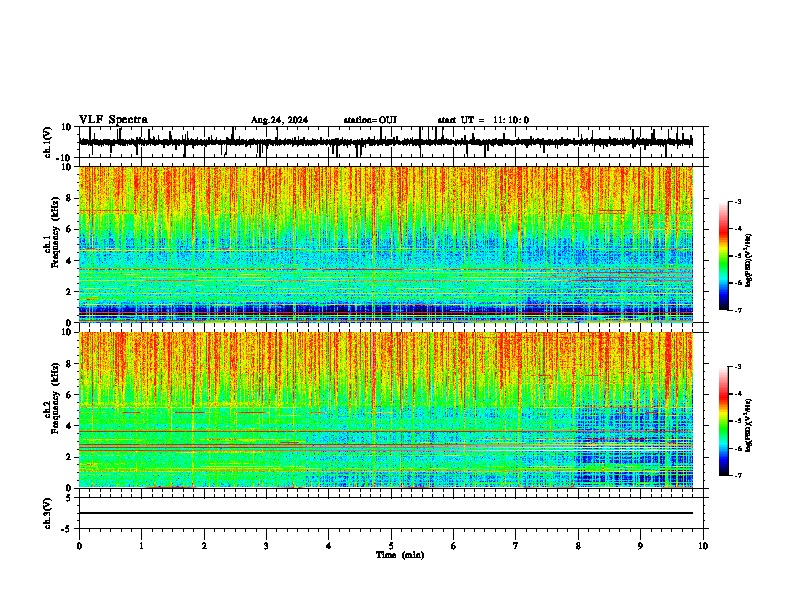Click the color scale bar beside ch.1 spectrogram
Screen dimensions: 792x612
pyautogui.click(x=723, y=256)
